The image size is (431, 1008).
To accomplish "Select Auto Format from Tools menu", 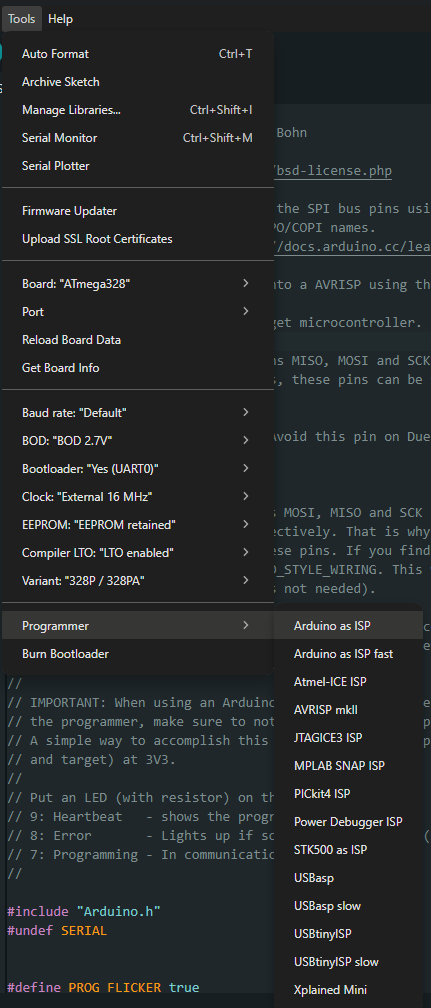I will click(138, 54).
